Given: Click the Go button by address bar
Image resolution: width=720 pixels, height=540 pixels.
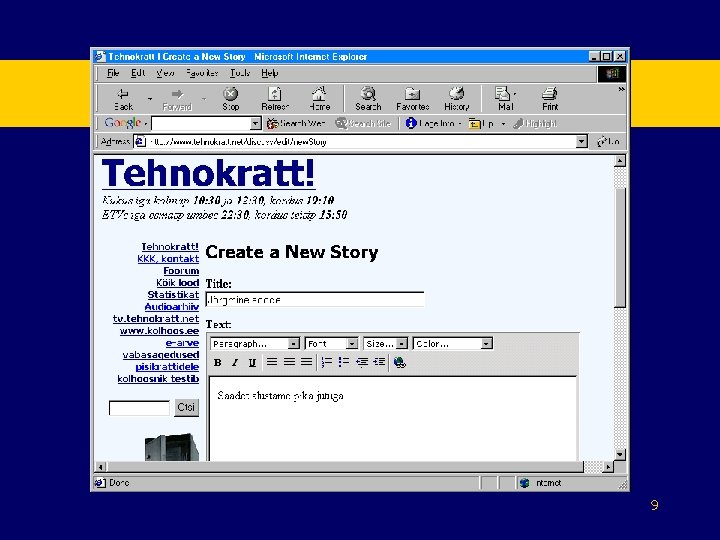Looking at the screenshot, I should [x=608, y=141].
